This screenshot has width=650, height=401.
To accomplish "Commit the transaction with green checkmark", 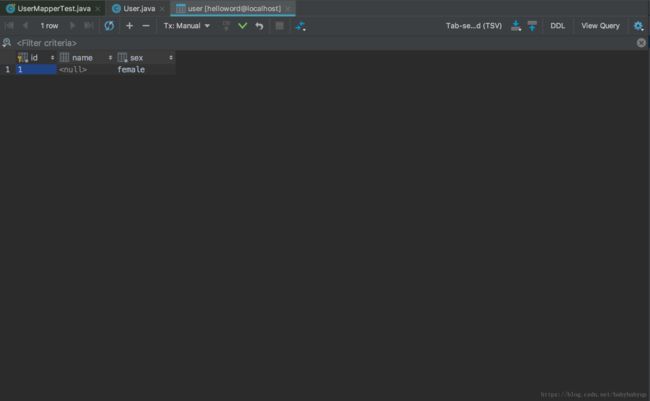I will click(243, 26).
